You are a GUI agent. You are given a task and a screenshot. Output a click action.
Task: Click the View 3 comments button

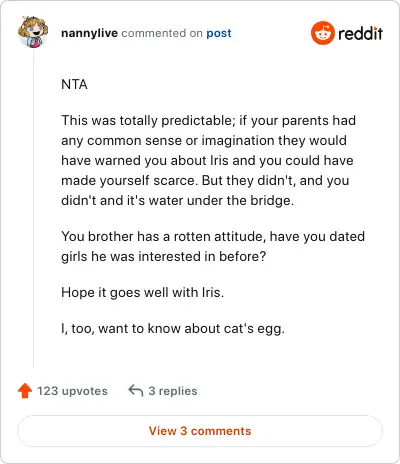[x=200, y=431]
